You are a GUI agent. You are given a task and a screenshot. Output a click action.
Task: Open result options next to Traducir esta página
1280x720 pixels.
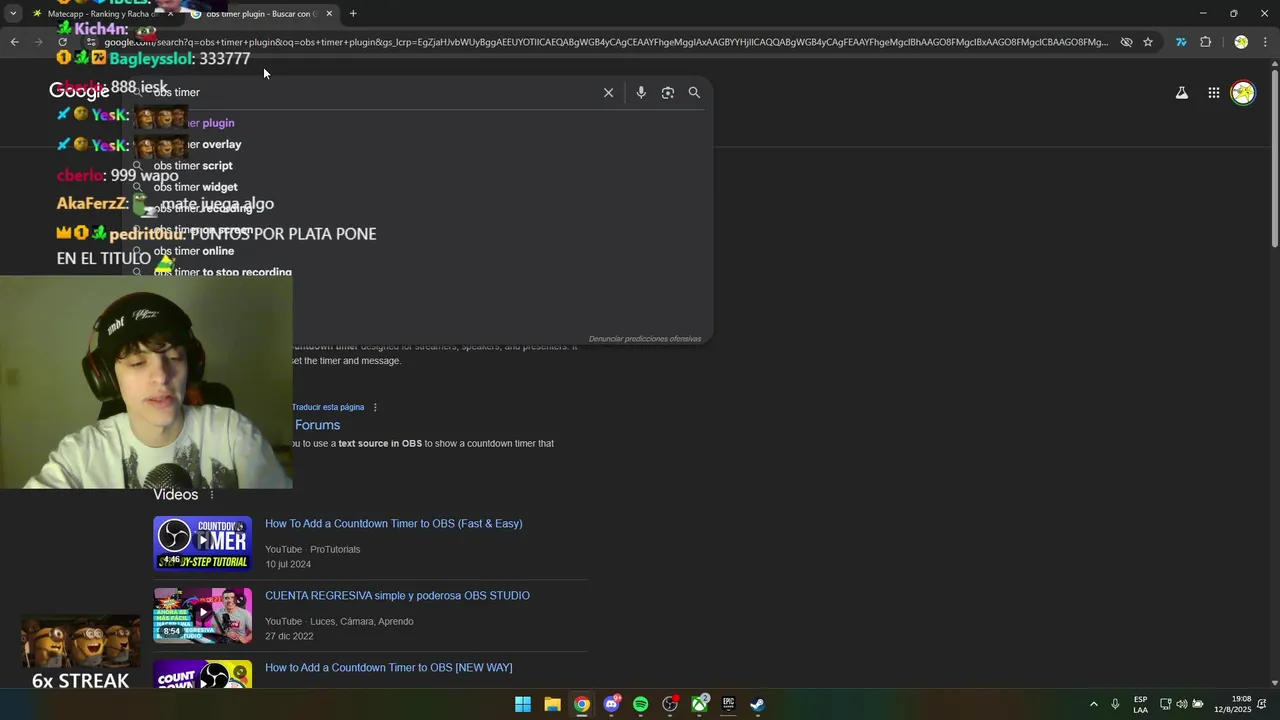point(375,407)
